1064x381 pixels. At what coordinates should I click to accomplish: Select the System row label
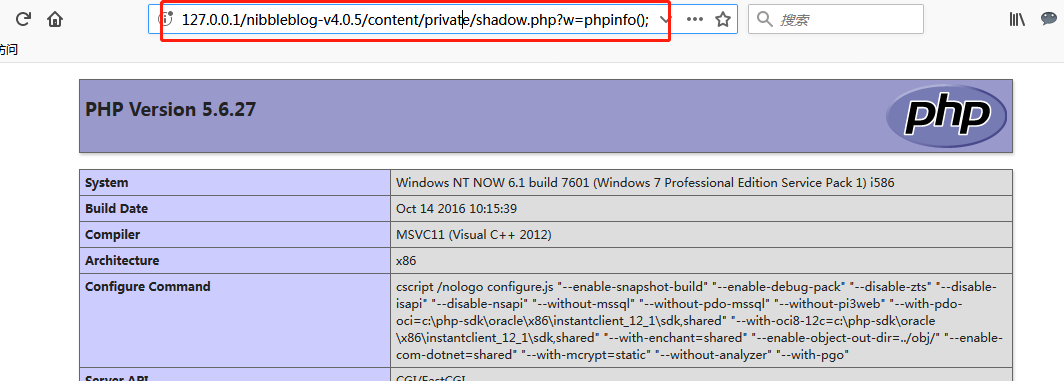107,183
